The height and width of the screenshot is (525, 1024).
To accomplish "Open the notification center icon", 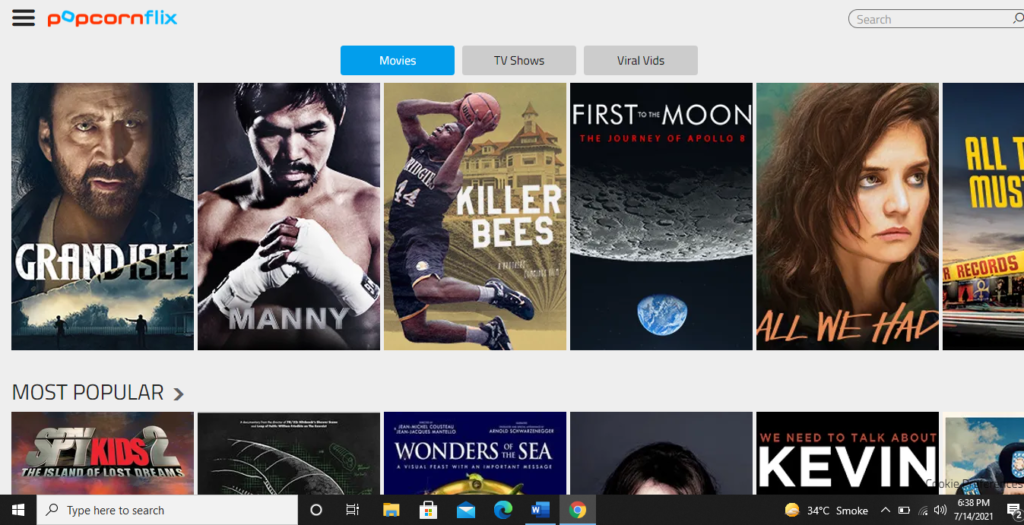I will click(x=1014, y=510).
